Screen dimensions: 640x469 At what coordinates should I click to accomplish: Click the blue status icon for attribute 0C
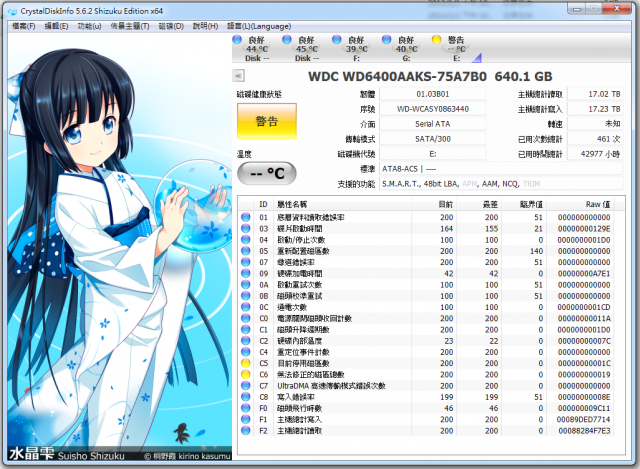pyautogui.click(x=246, y=307)
